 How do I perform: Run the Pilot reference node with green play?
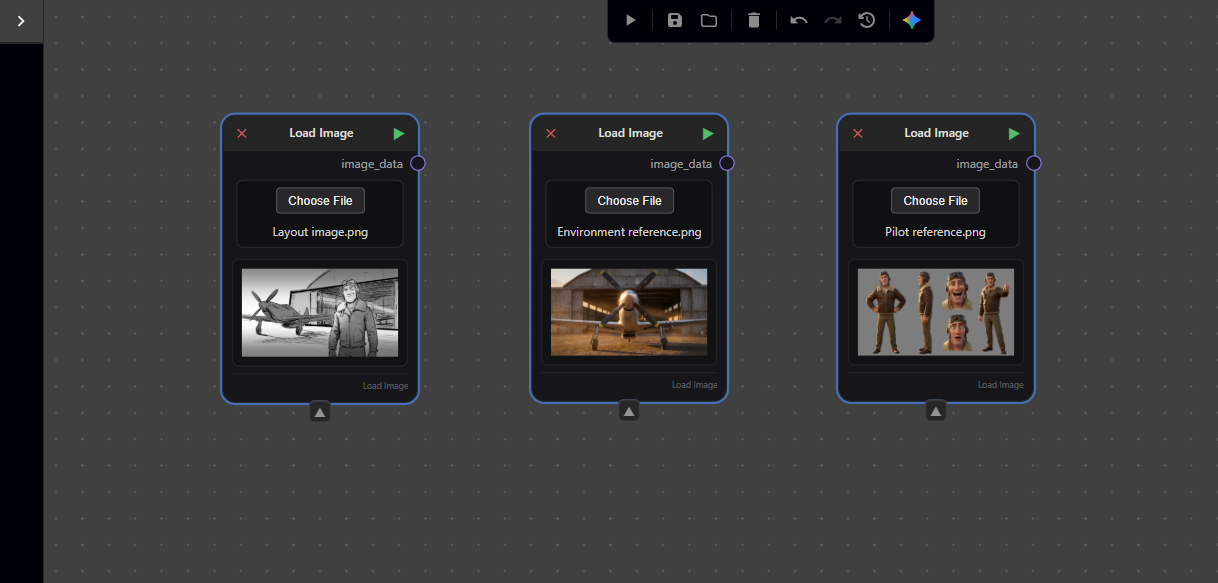1014,134
